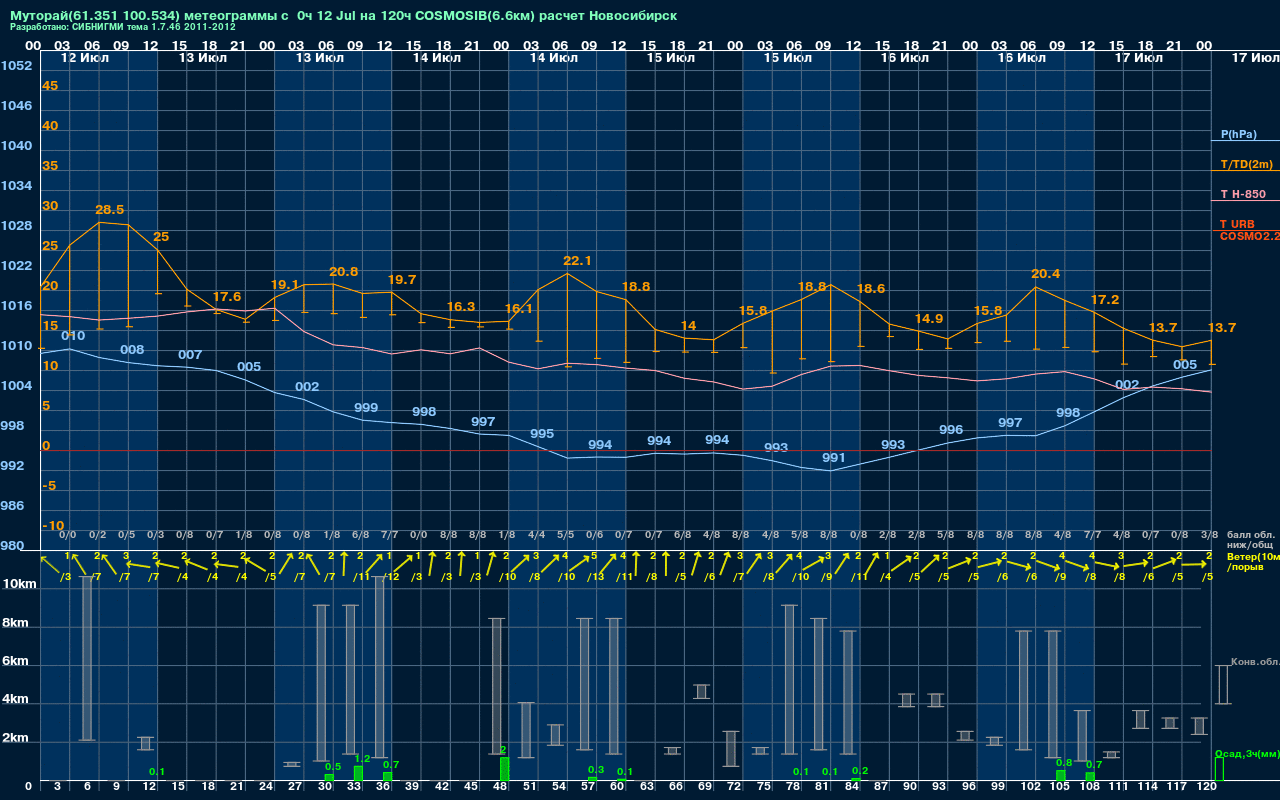Viewport: 1280px width, 800px height.
Task: Click the T H-850 legend entry
Action: [1242, 194]
